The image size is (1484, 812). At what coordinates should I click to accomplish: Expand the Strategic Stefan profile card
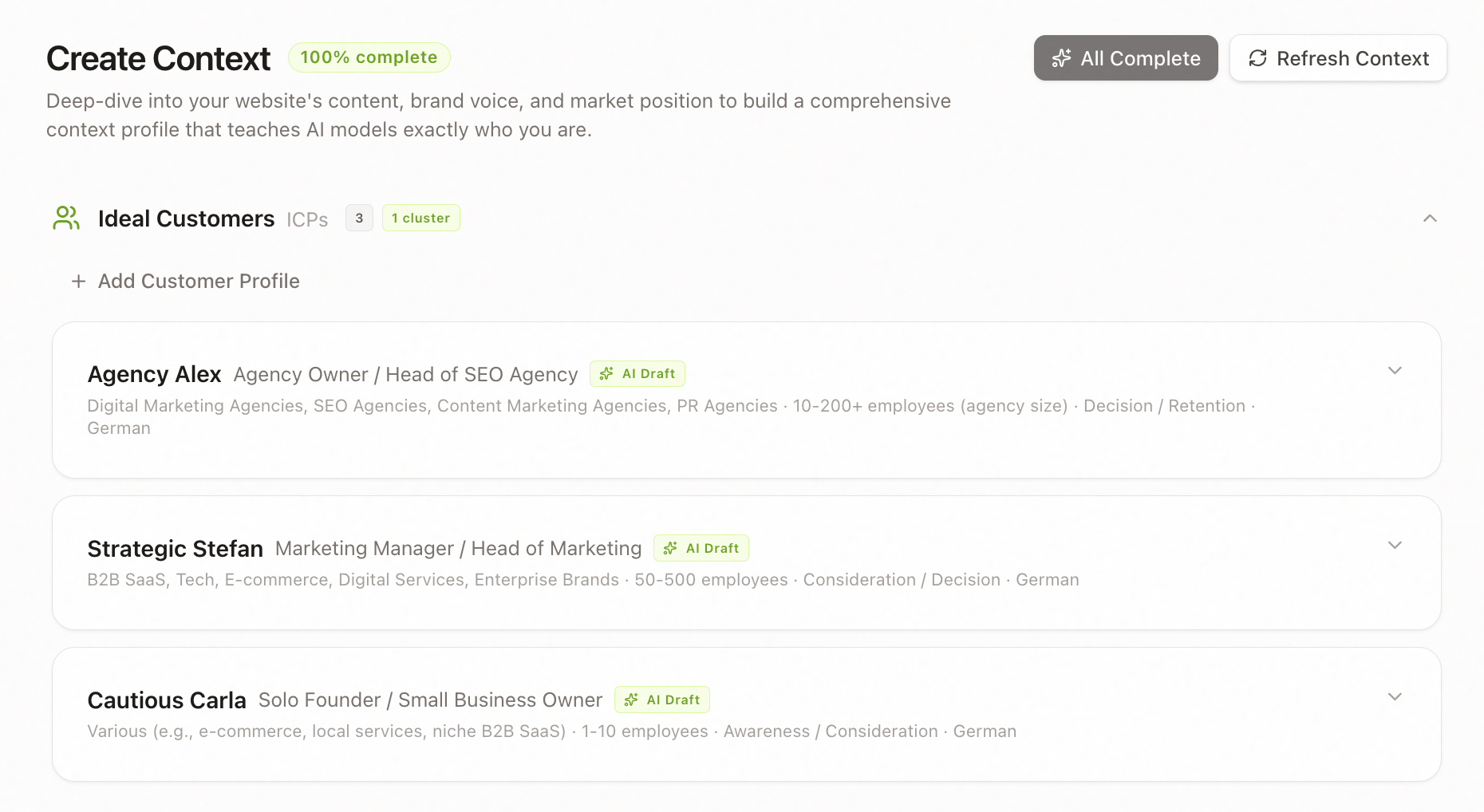click(1395, 546)
